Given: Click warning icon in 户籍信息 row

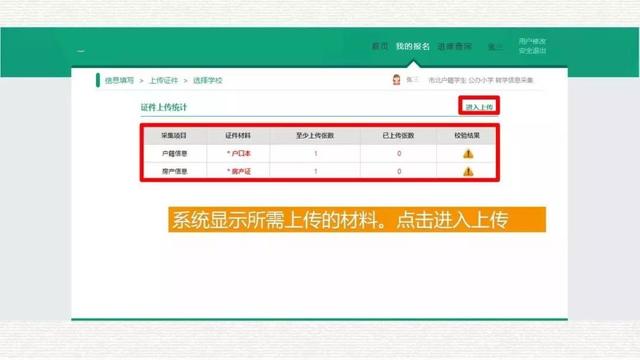Looking at the screenshot, I should pos(468,154).
